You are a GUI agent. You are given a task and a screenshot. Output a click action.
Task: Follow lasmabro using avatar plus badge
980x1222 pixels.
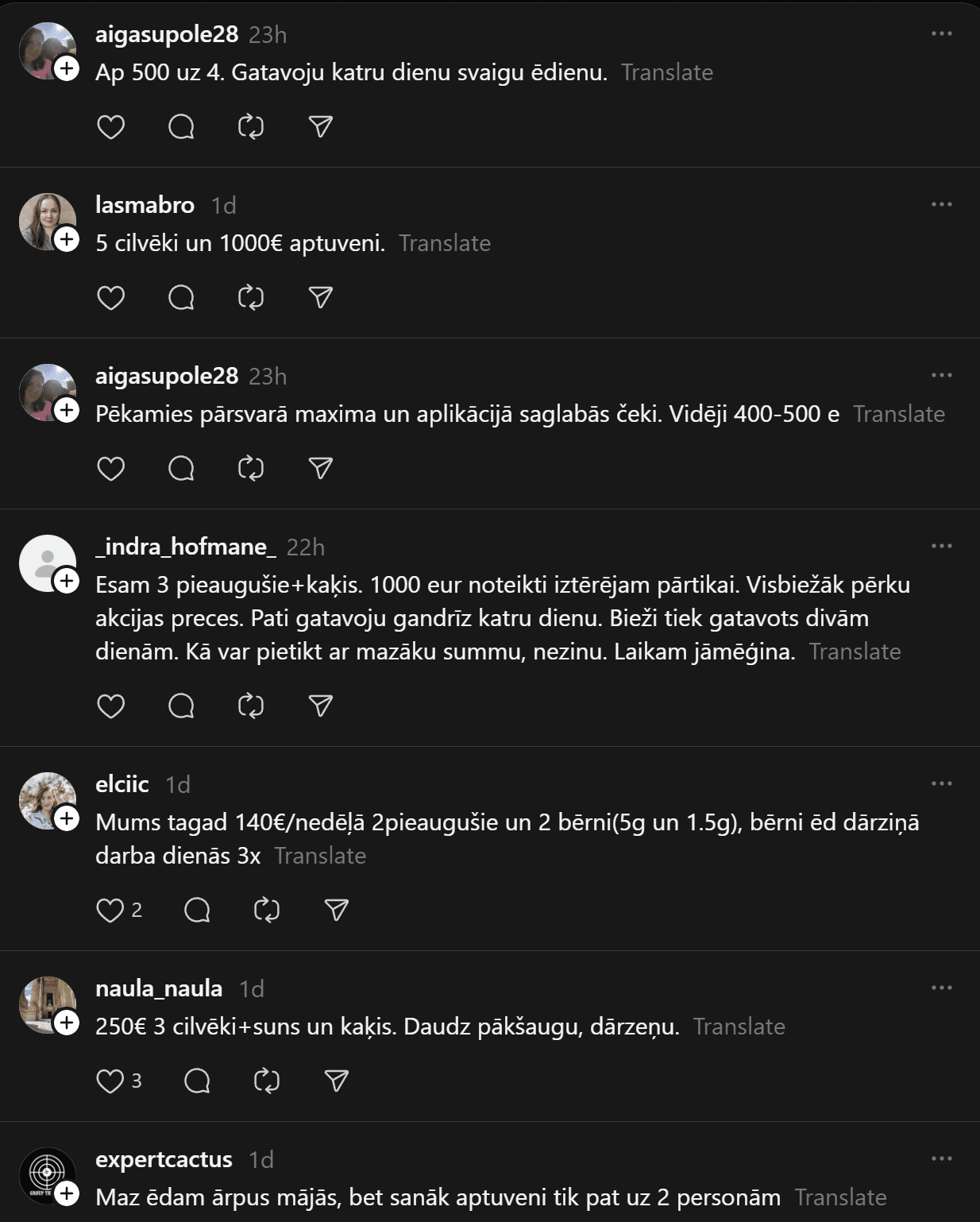(67, 239)
